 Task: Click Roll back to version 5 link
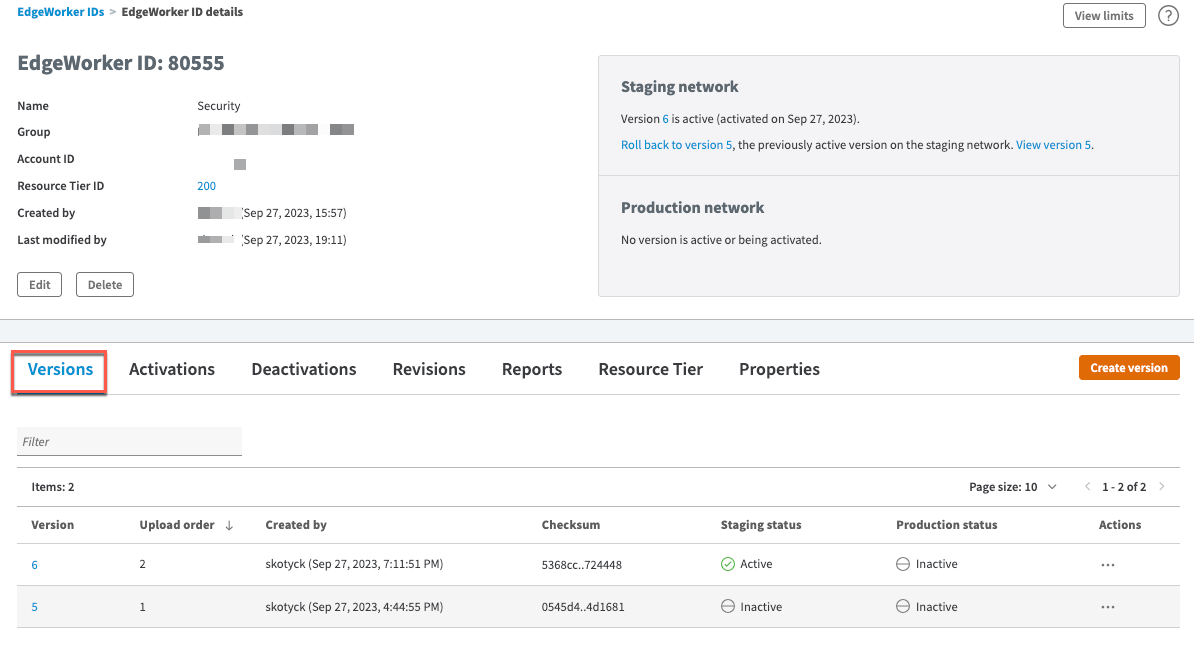[677, 145]
